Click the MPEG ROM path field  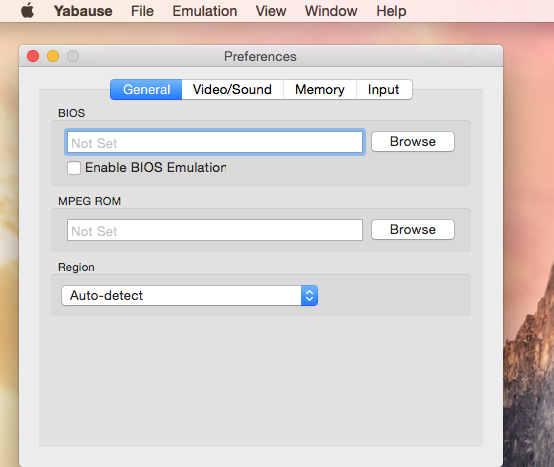(x=215, y=230)
